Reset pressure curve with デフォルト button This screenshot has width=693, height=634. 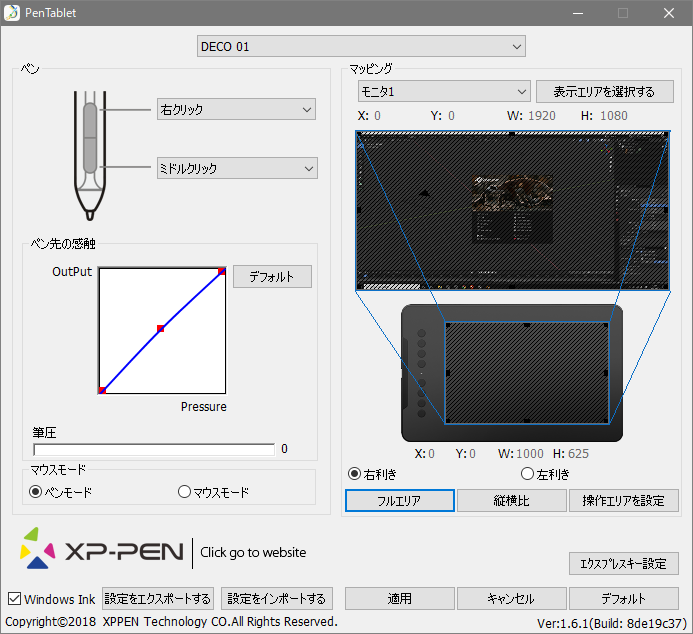(272, 277)
